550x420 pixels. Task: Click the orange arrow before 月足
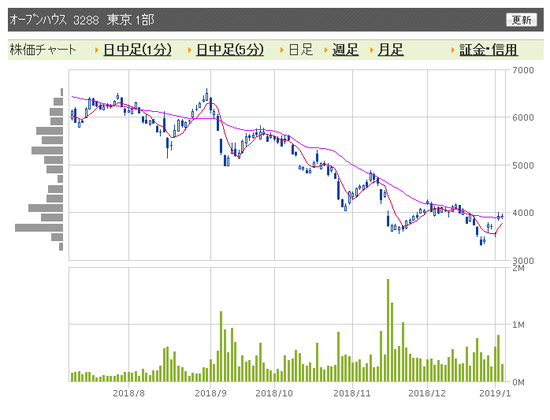point(371,50)
